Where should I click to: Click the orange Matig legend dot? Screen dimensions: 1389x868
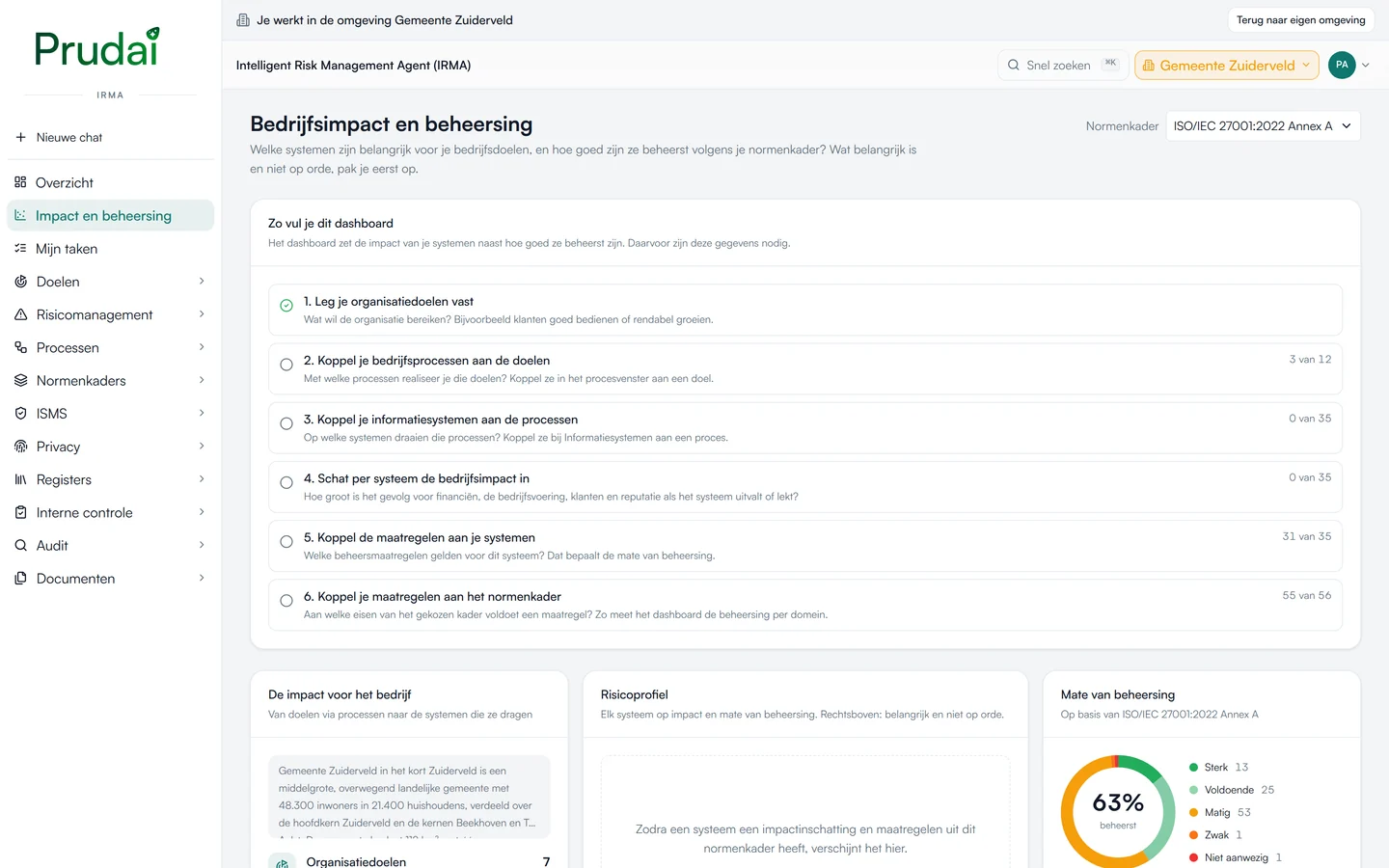coord(1193,813)
